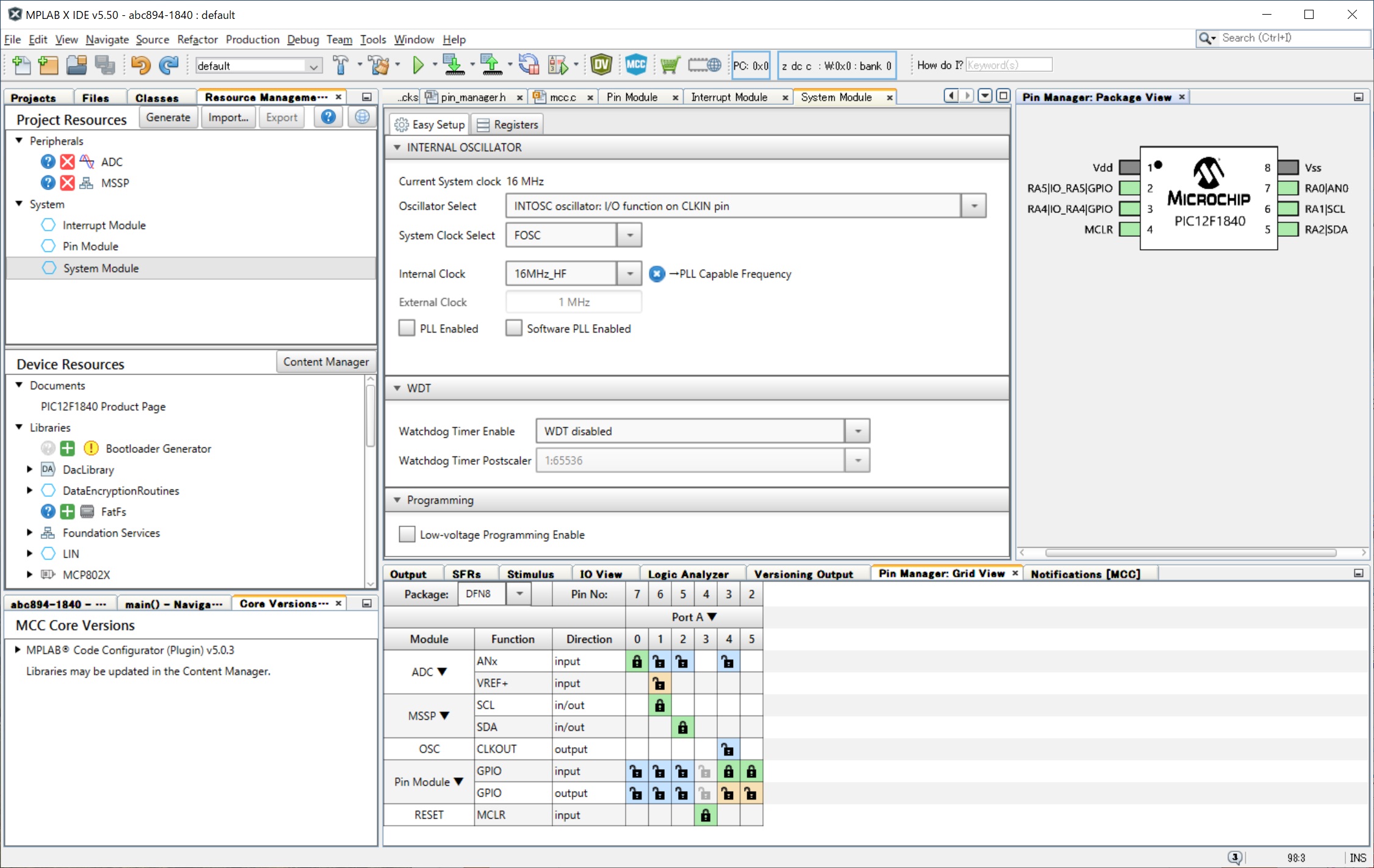The width and height of the screenshot is (1374, 868).
Task: Enable the PLL Enabled checkbox
Action: 407,328
